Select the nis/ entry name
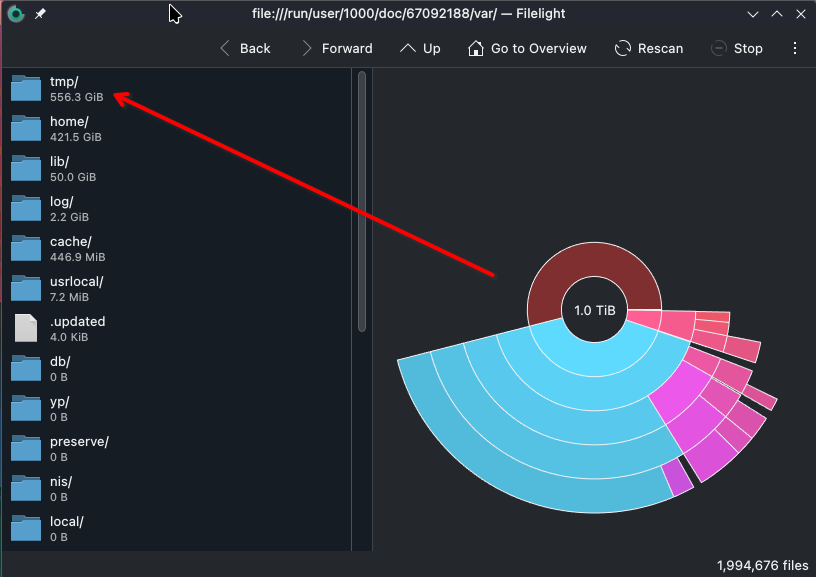The width and height of the screenshot is (816, 577). tap(61, 482)
